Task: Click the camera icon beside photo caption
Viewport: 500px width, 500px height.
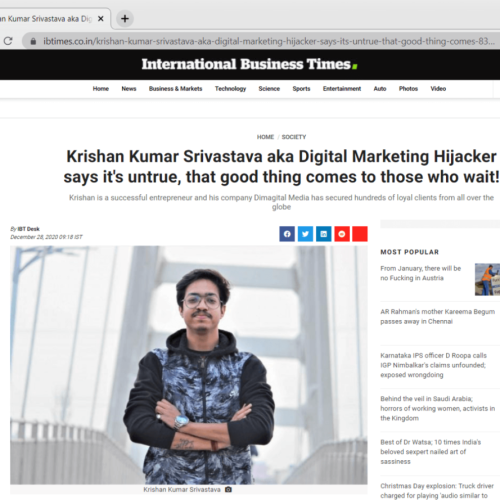Action: (x=228, y=489)
